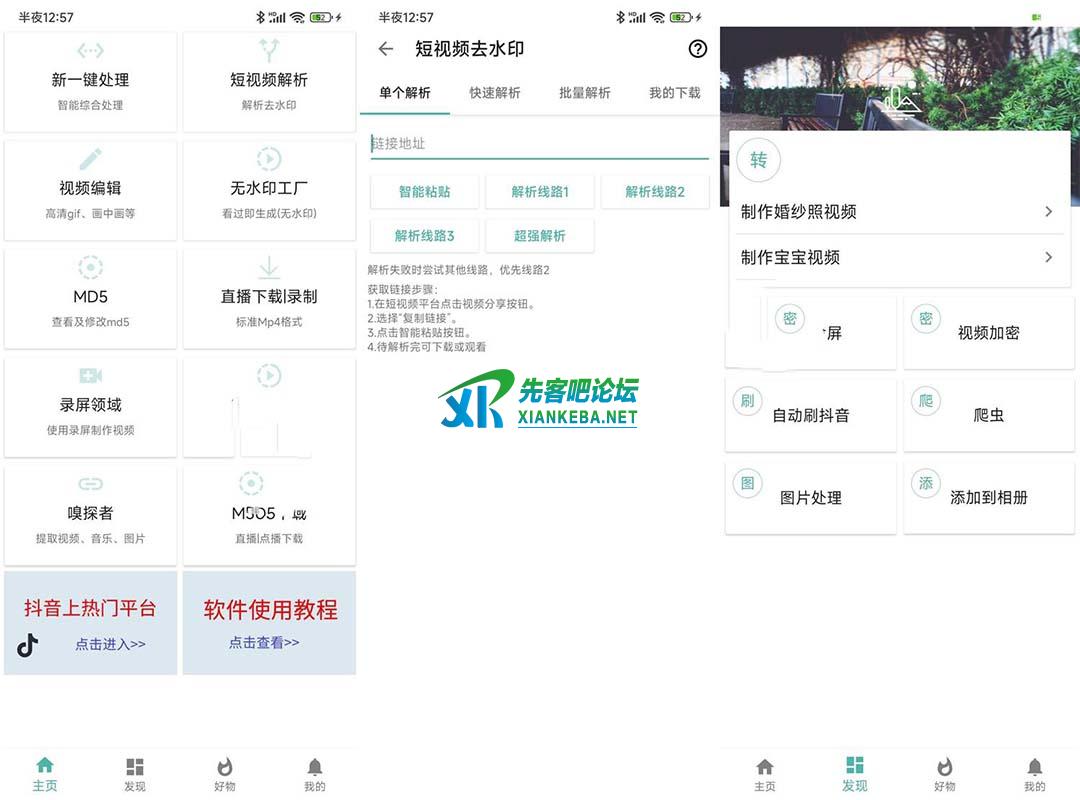Expand 制作婚纱照视频 with chevron arrow

point(1048,212)
